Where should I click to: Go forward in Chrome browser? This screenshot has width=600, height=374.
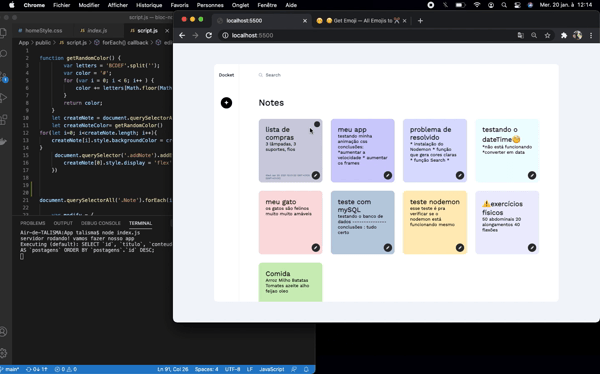click(x=196, y=35)
